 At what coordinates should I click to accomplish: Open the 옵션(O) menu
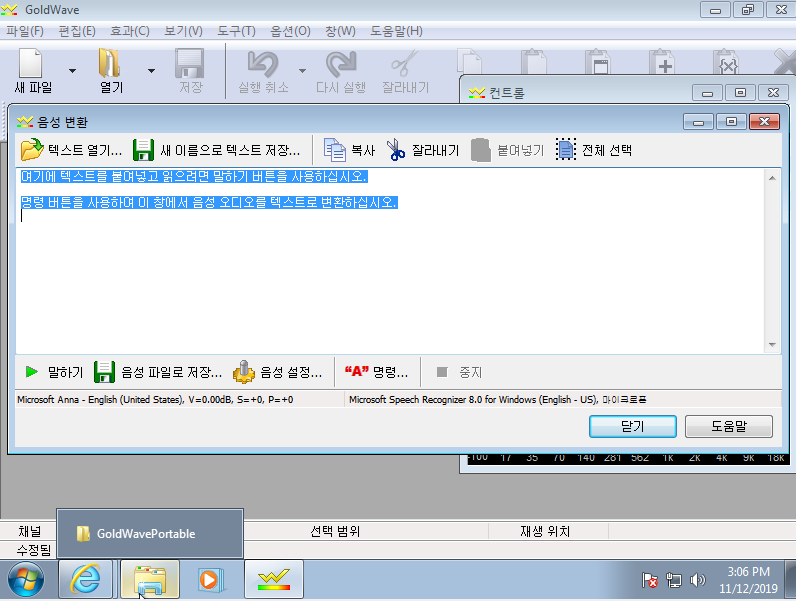point(290,31)
